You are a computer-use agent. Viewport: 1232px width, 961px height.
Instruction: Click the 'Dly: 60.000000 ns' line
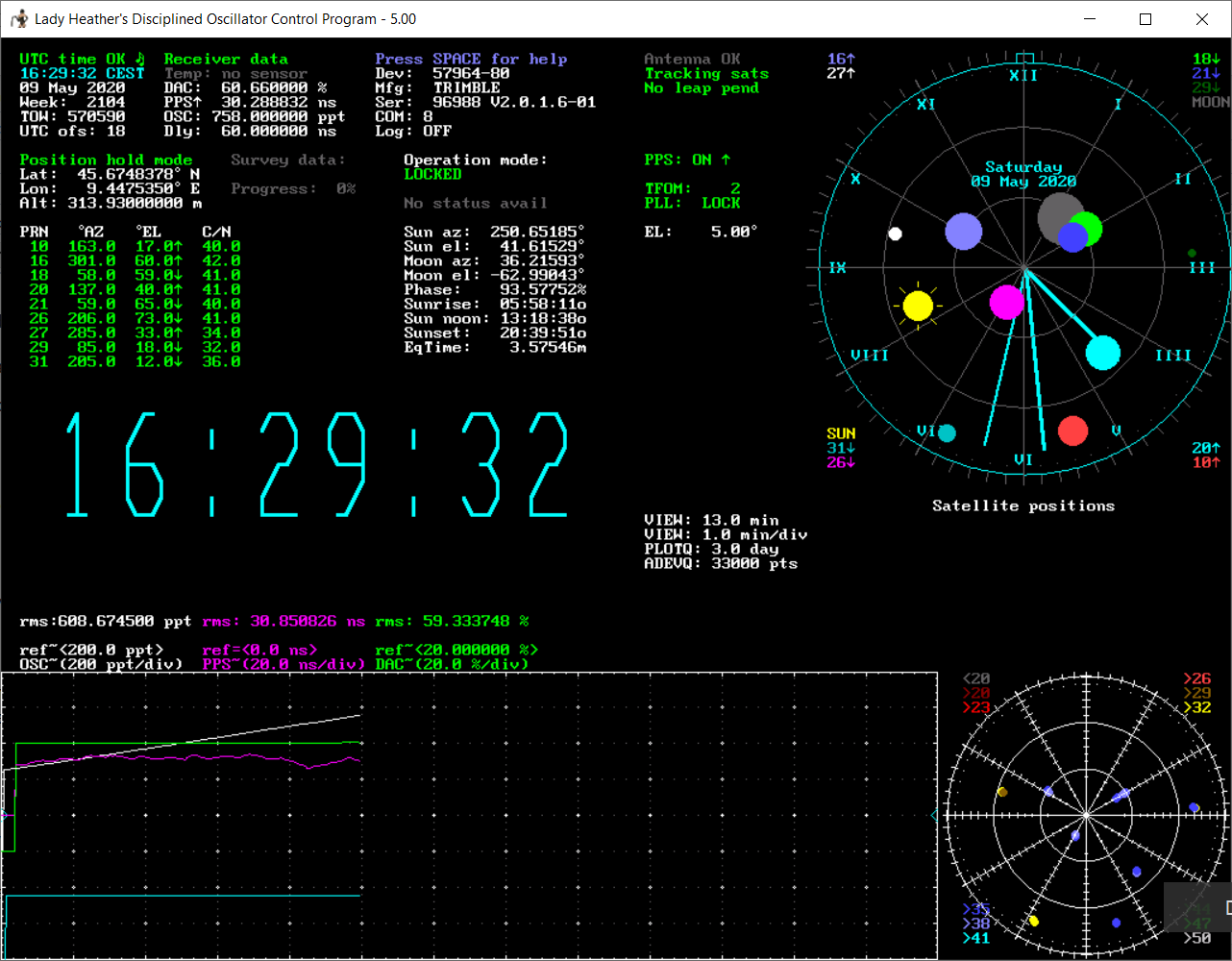(250, 132)
